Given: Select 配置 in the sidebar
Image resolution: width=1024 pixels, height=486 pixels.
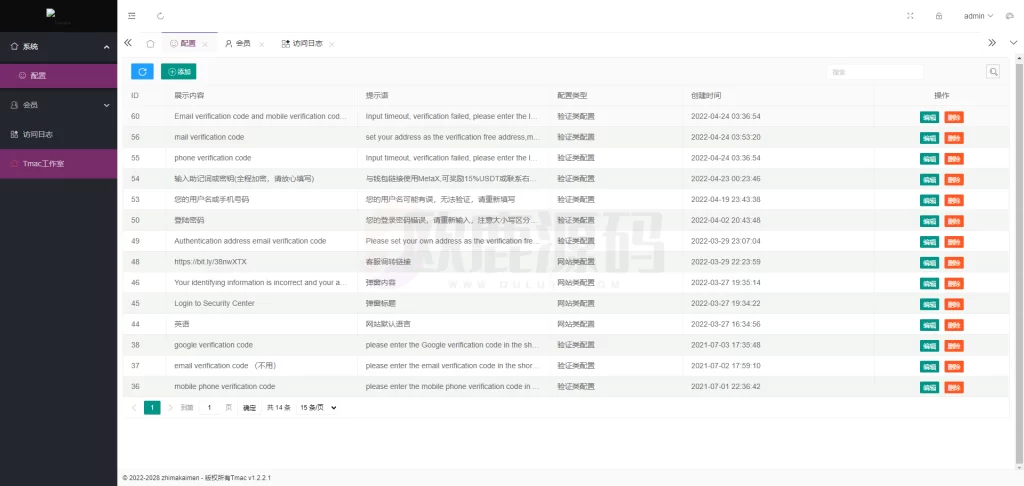Looking at the screenshot, I should (x=59, y=76).
